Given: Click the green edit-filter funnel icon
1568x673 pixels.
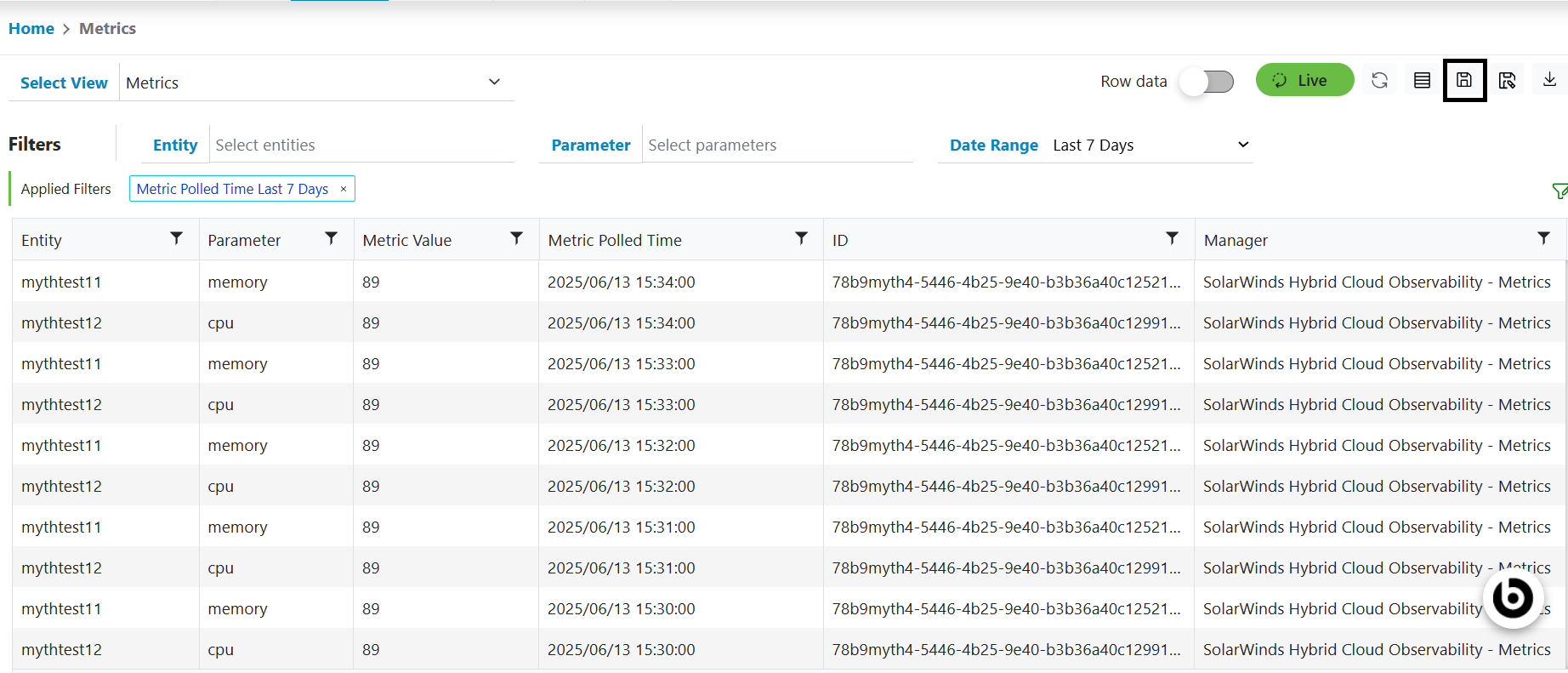Looking at the screenshot, I should point(1559,191).
